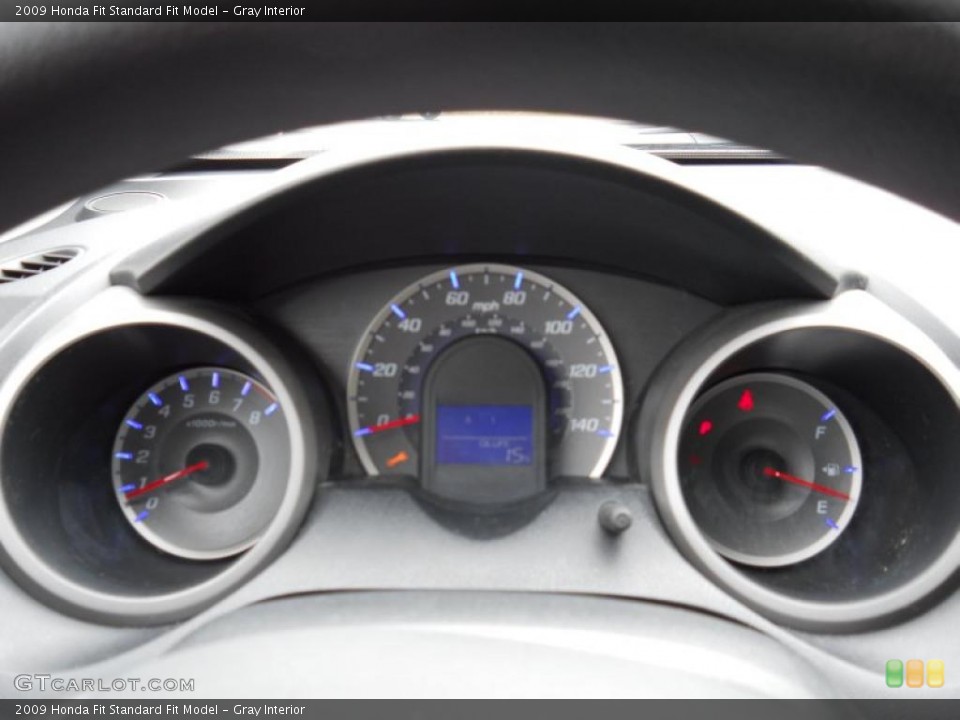Click the yellow square icon
Viewport: 960px width, 720px height.
[935, 673]
